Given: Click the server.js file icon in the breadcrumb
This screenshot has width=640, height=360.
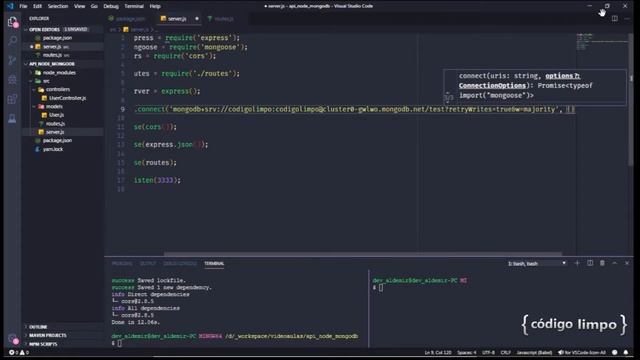Looking at the screenshot, I should [126, 29].
